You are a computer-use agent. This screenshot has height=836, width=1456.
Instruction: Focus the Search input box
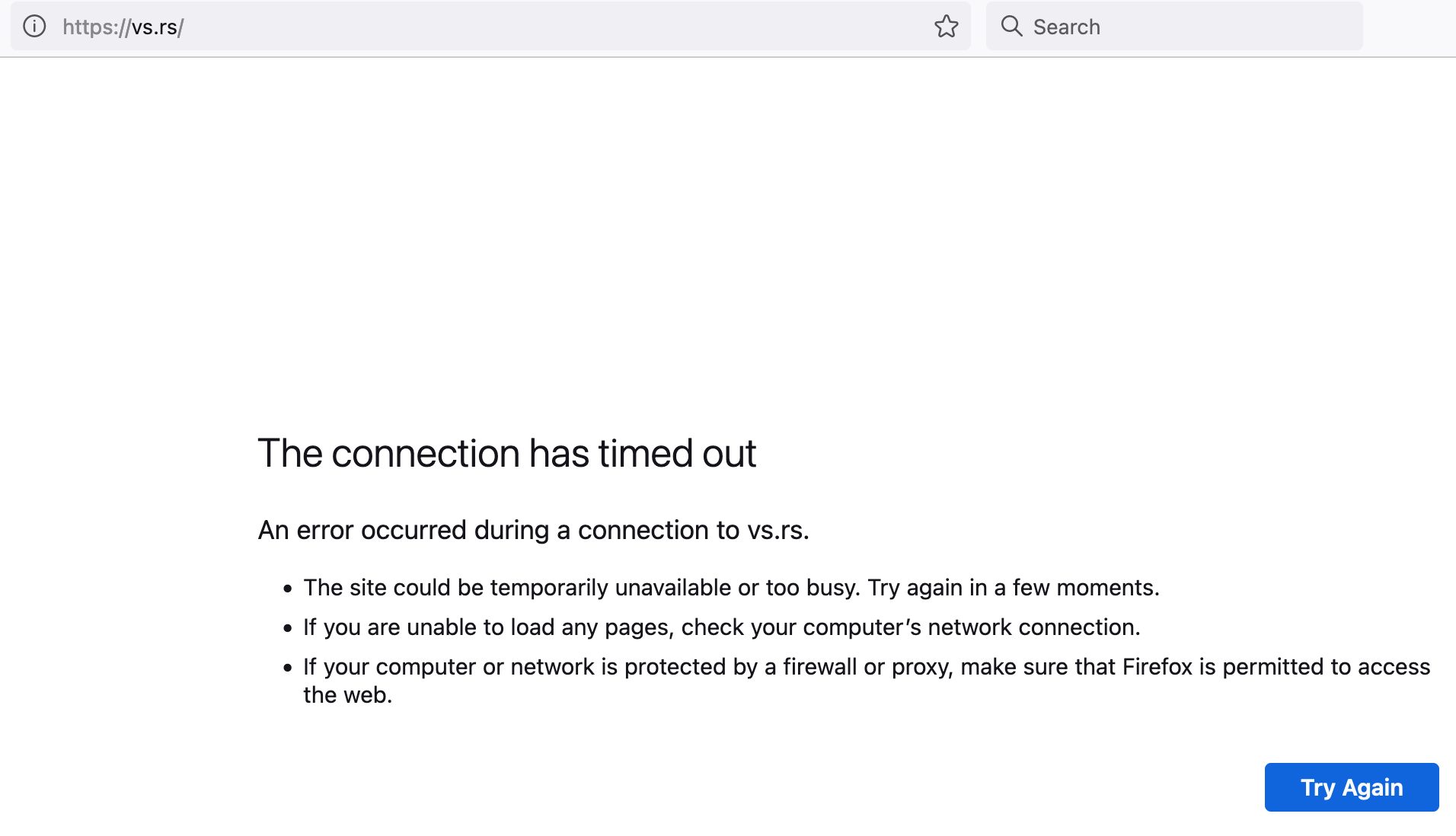pyautogui.click(x=1174, y=27)
